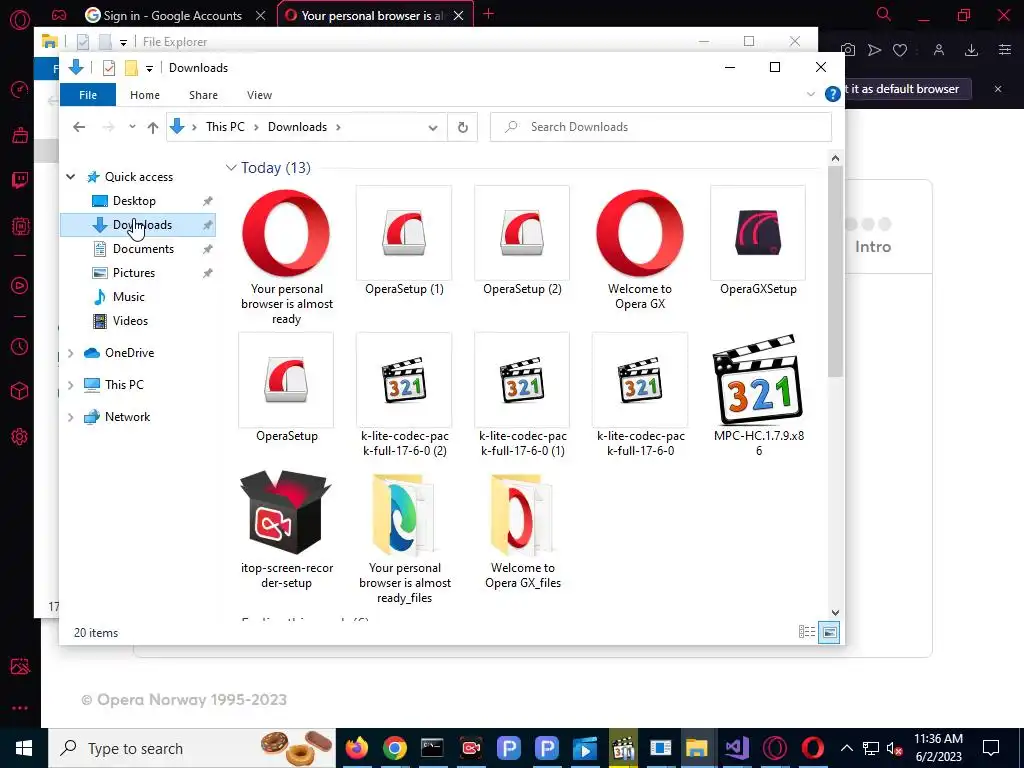This screenshot has width=1024, height=768.
Task: Expand the This PC tree node
Action: coord(71,385)
